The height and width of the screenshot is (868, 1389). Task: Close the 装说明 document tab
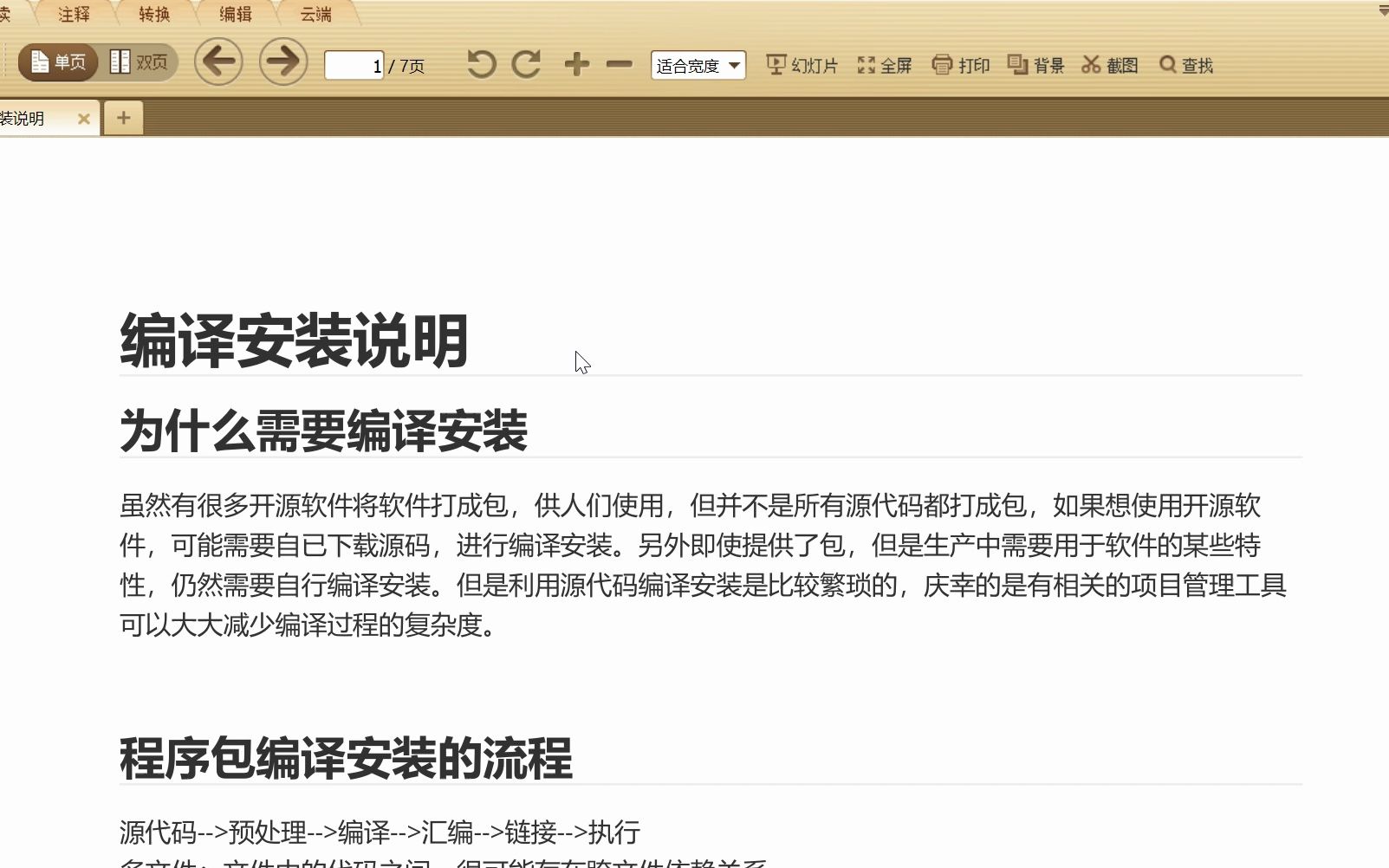click(x=84, y=119)
